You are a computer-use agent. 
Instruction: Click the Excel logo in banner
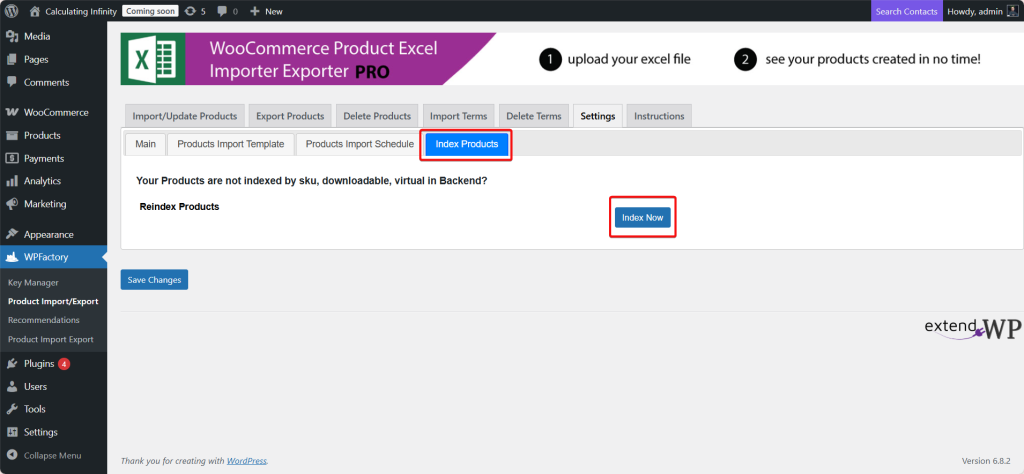point(153,59)
